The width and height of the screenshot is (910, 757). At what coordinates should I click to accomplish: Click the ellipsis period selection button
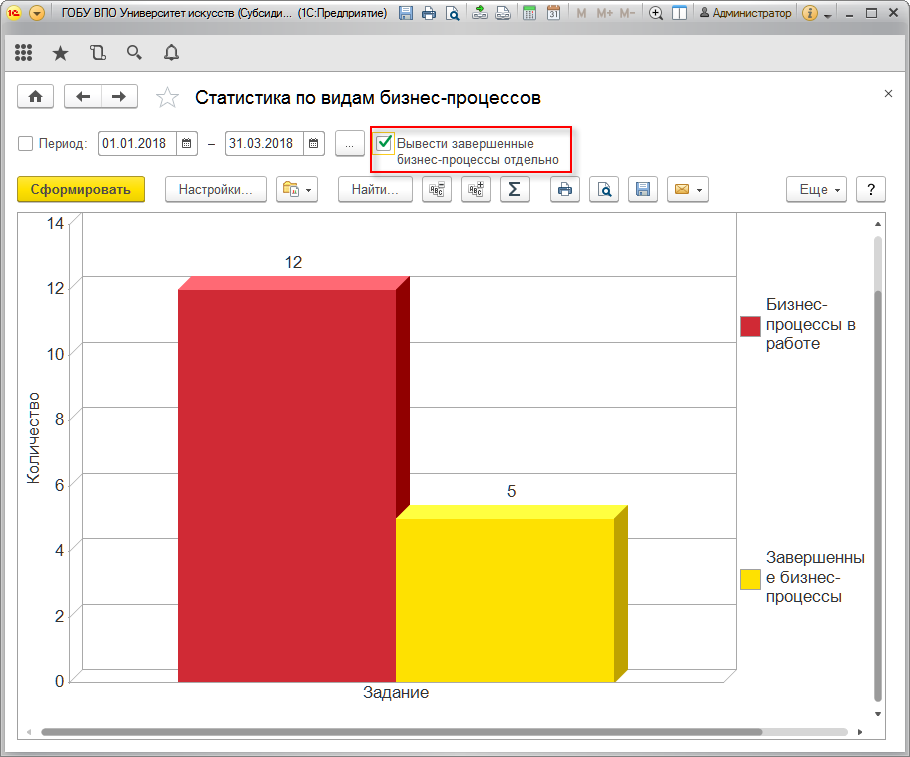click(349, 143)
